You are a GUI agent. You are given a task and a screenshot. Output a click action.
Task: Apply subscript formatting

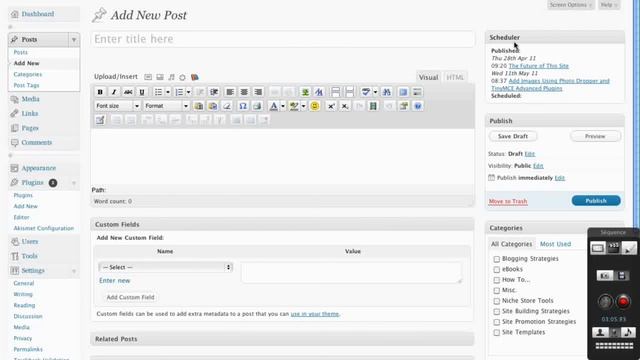coord(345,106)
